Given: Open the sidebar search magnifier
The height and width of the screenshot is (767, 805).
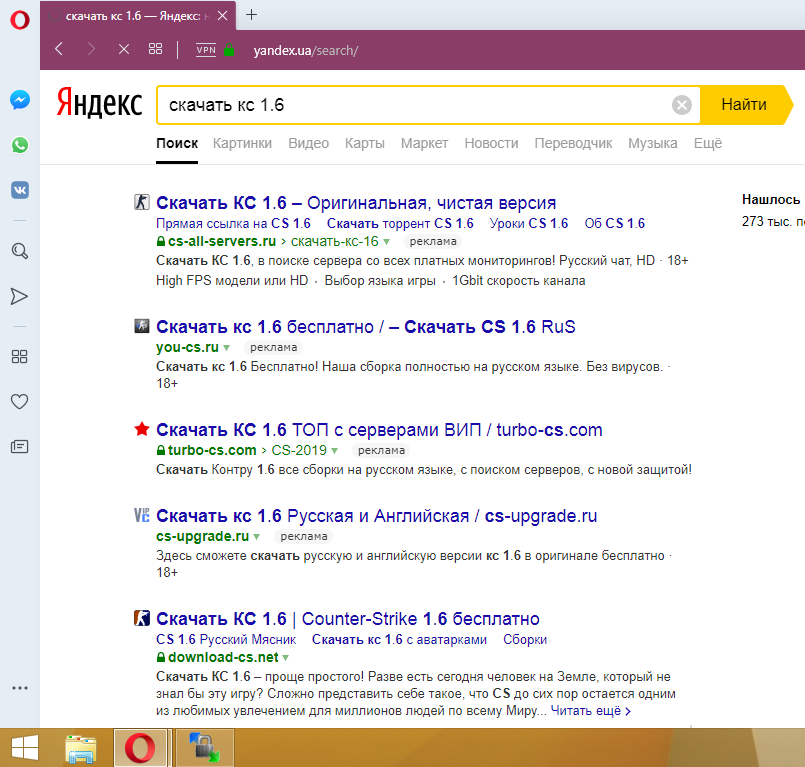Looking at the screenshot, I should coord(20,251).
